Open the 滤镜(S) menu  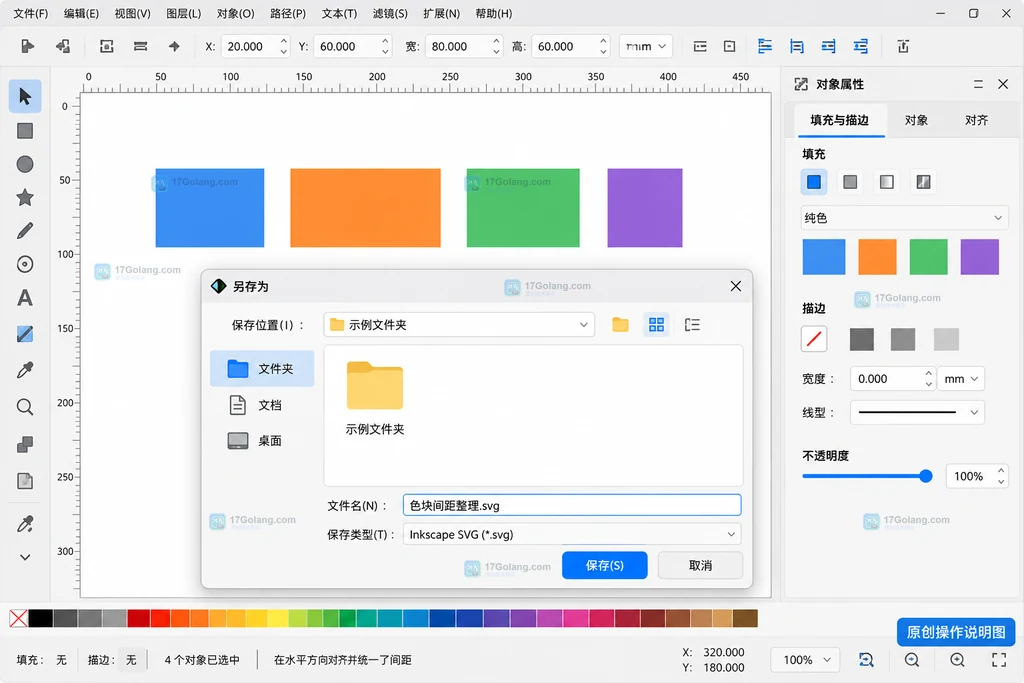tap(390, 13)
